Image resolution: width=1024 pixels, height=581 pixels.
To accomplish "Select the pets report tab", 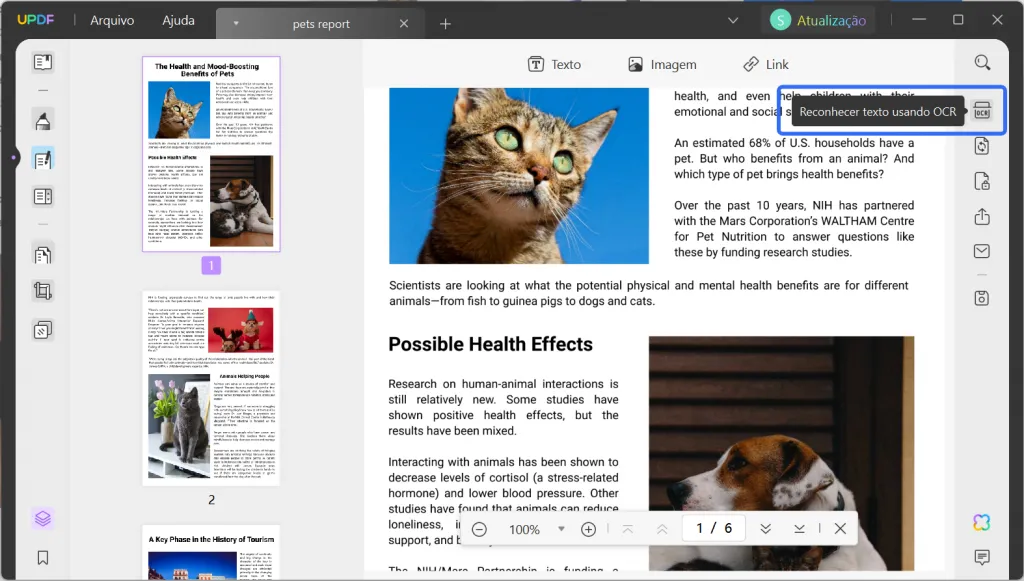I will coord(320,23).
